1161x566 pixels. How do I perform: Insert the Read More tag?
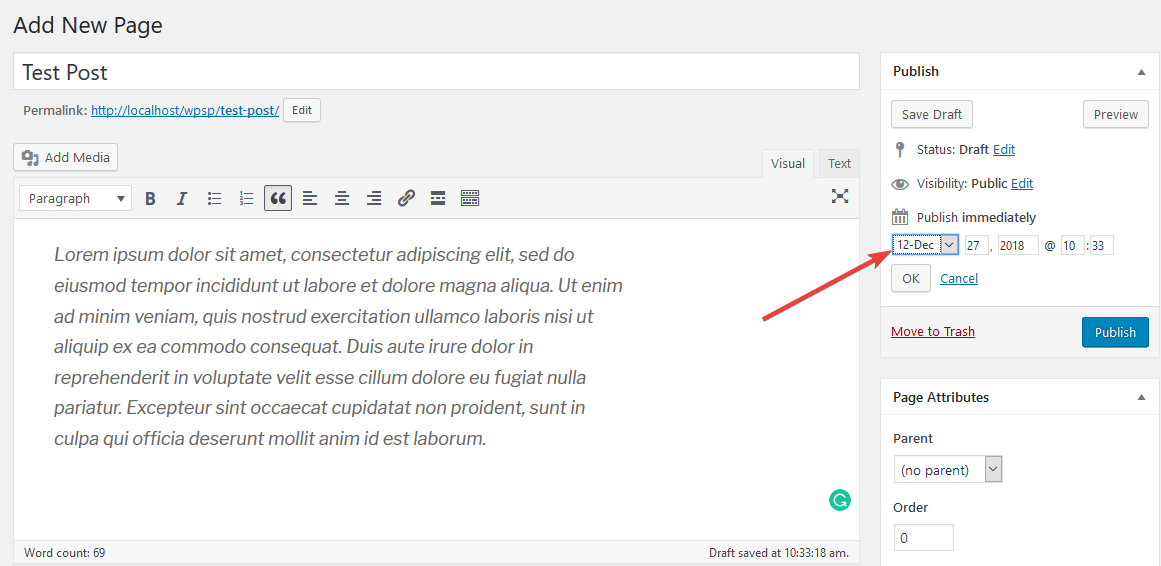(438, 199)
